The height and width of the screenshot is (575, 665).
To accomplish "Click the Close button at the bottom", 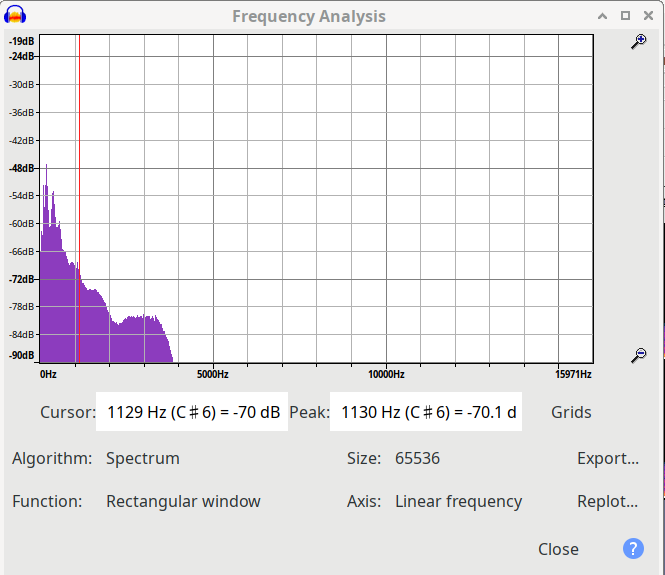I will 558,549.
